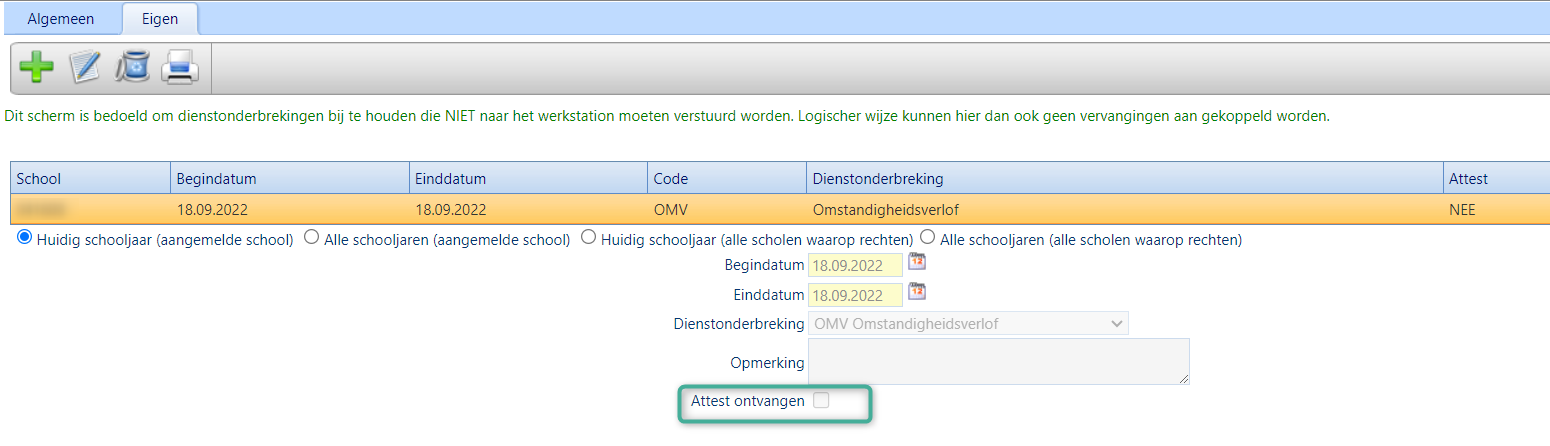Choose Huidig schooljaar (alle scholen) radio option

click(x=588, y=239)
